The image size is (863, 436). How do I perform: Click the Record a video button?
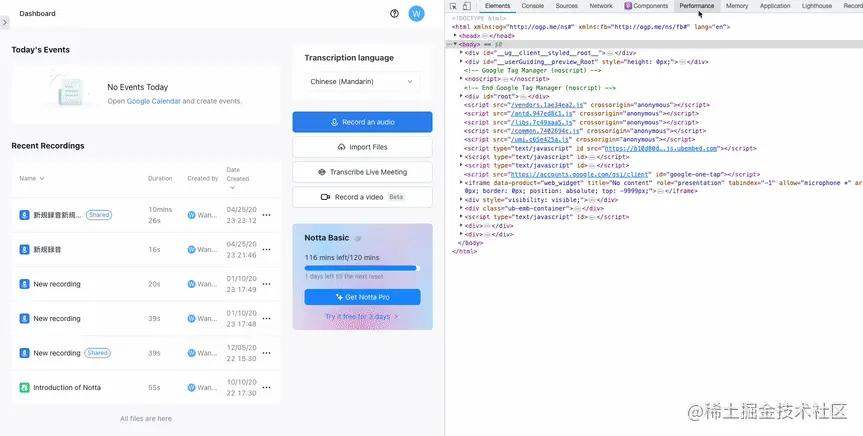point(362,197)
